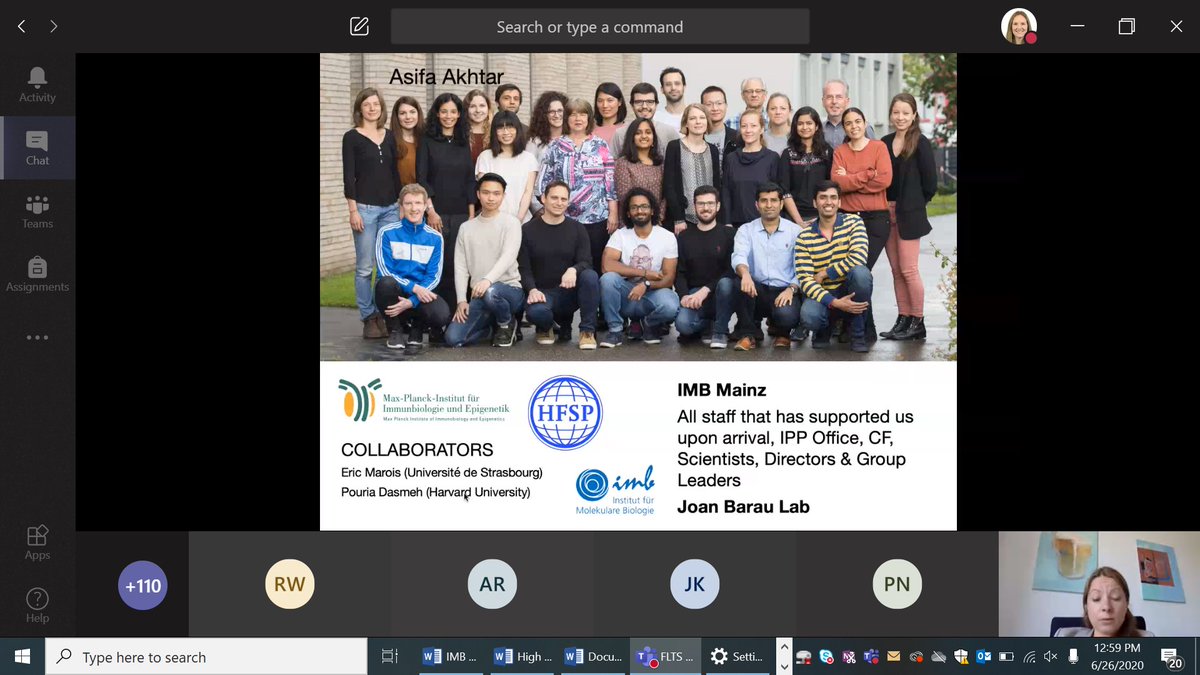Open the Activity feed in Teams sidebar
1200x675 pixels.
(x=37, y=84)
